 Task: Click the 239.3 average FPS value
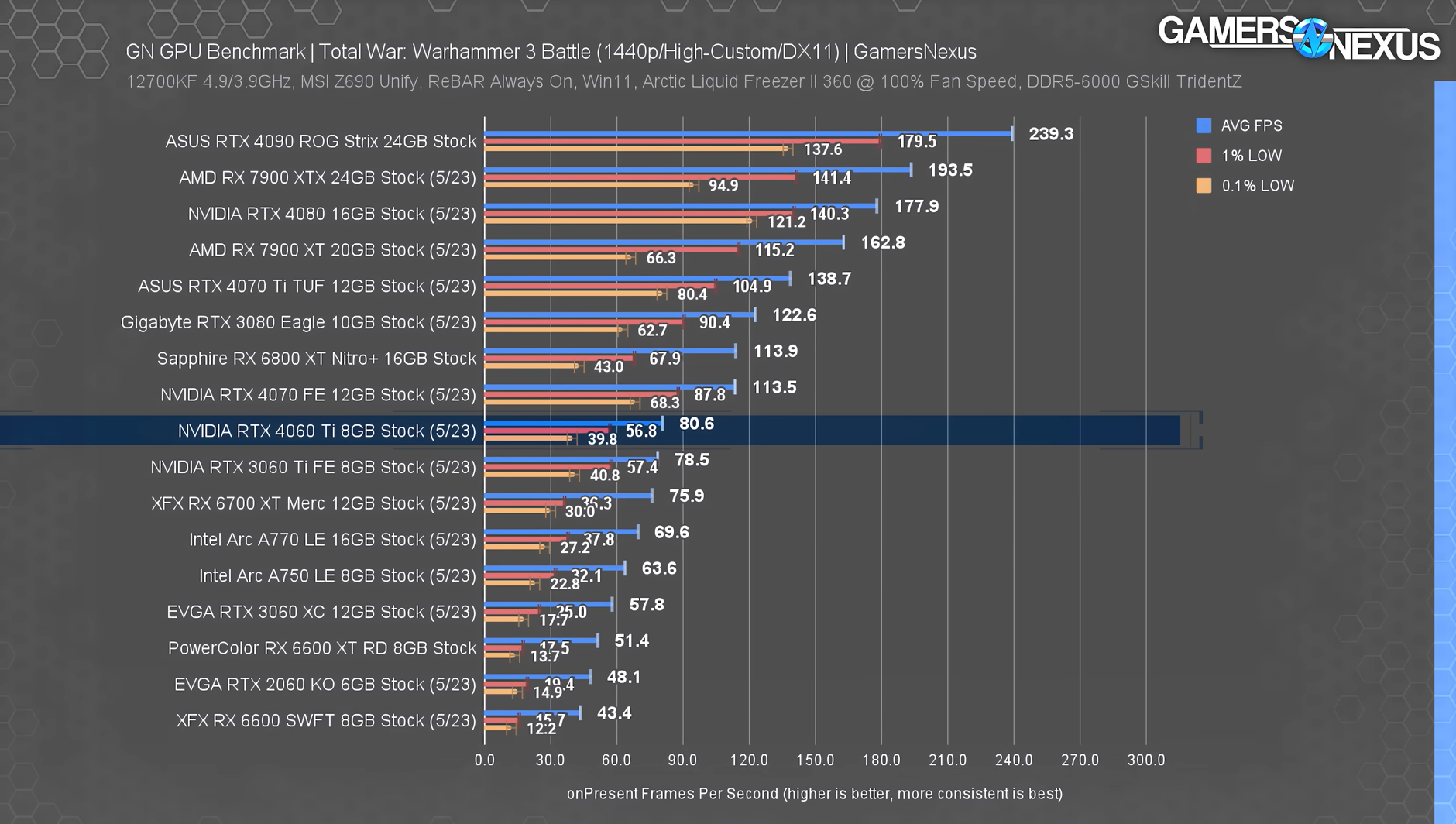click(x=1051, y=134)
